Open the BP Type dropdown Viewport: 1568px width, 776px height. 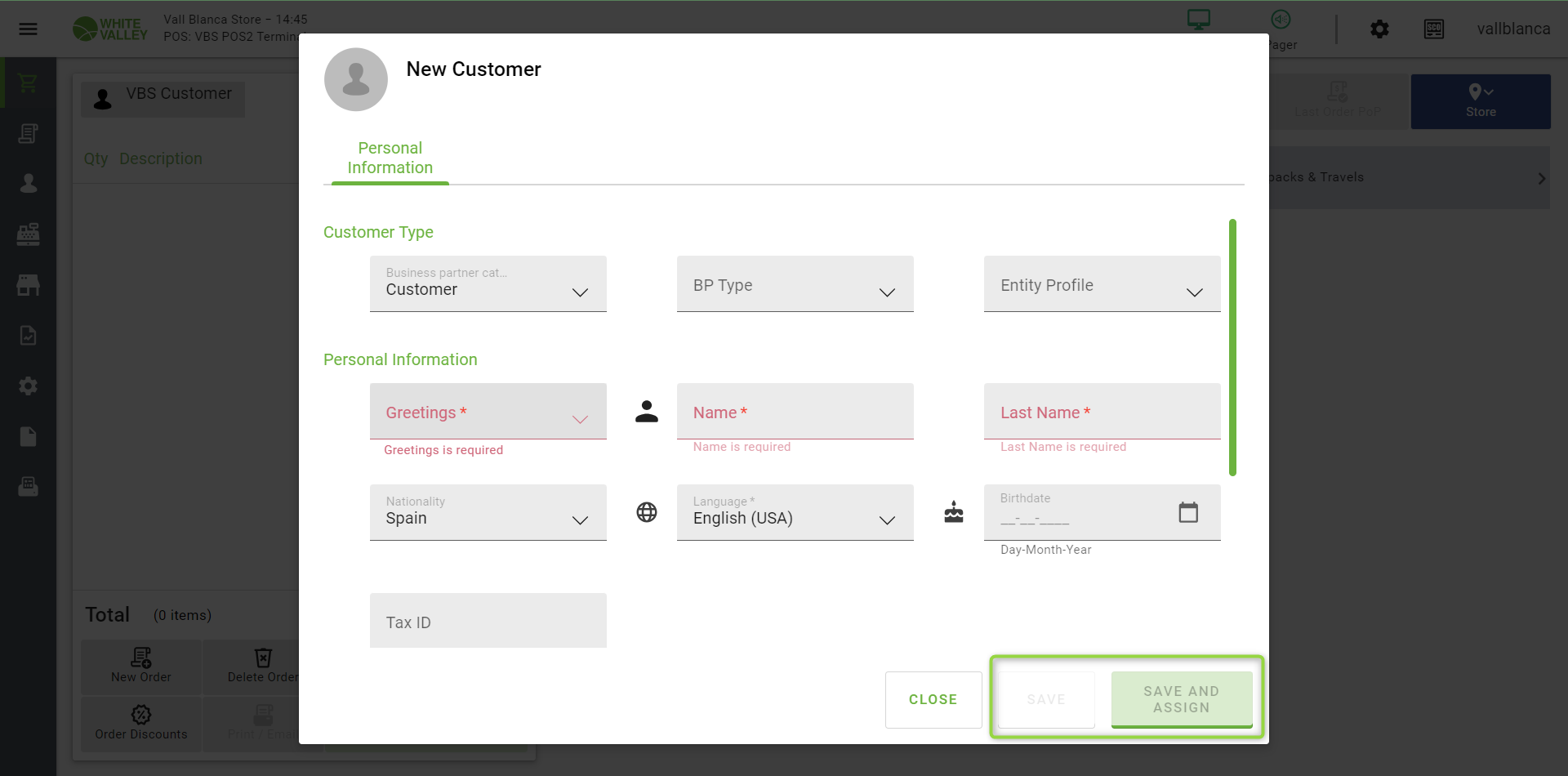point(795,284)
